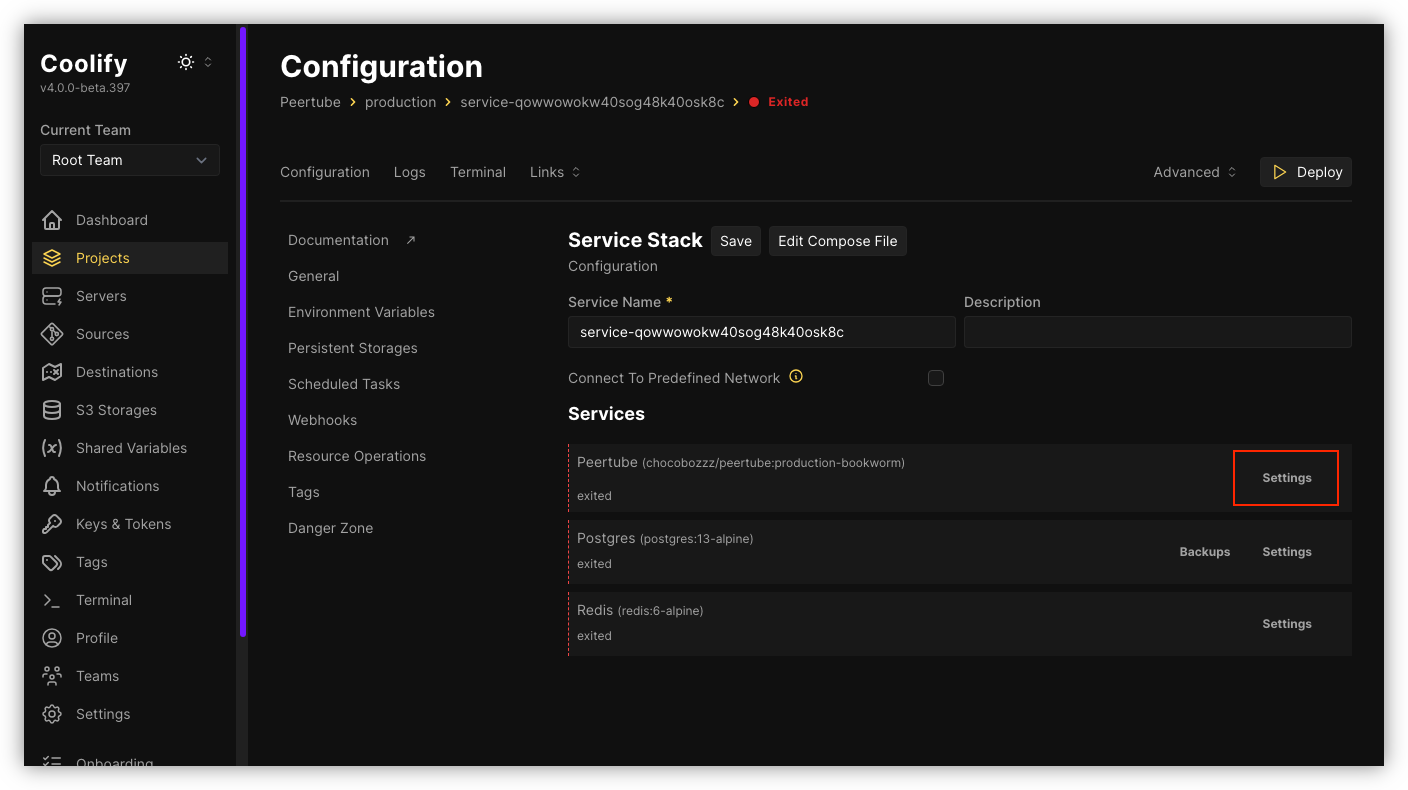This screenshot has height=790, width=1408.
Task: Click version v4.0.0-beta.397 text
Action: point(85,88)
